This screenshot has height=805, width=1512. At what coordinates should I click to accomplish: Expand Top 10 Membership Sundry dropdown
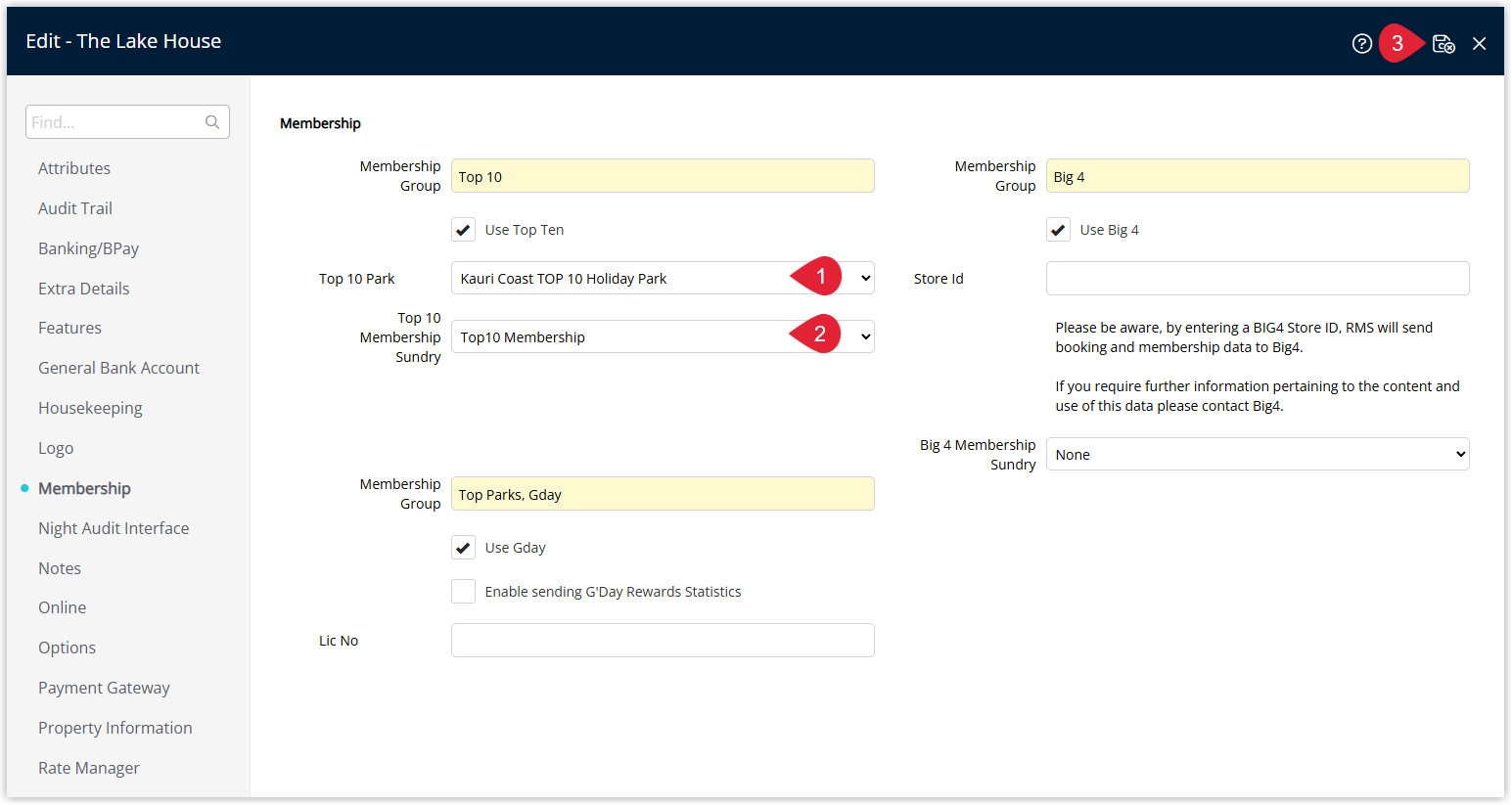pos(663,336)
